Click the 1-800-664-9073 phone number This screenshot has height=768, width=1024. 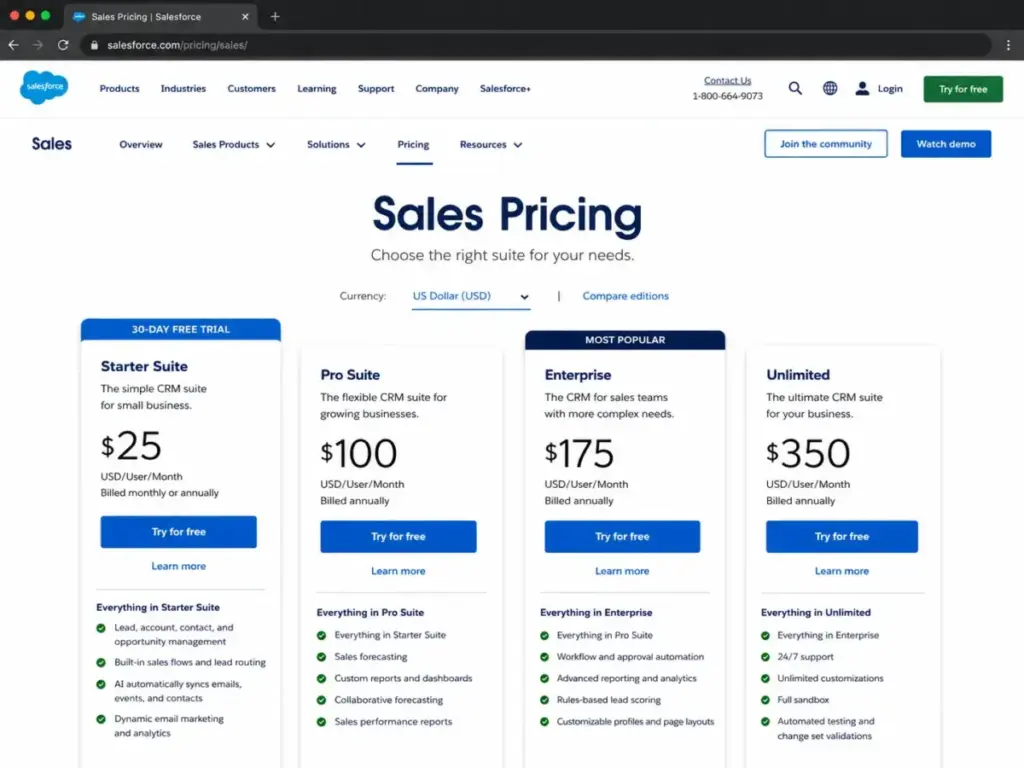click(728, 96)
